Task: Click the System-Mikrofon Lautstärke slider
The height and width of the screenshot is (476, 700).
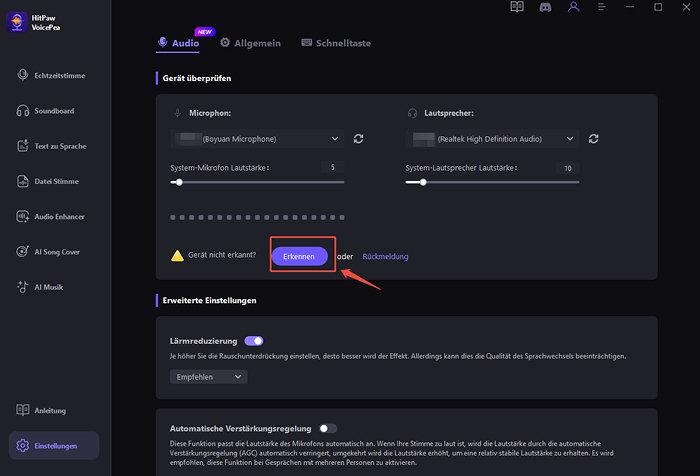Action: (x=257, y=182)
